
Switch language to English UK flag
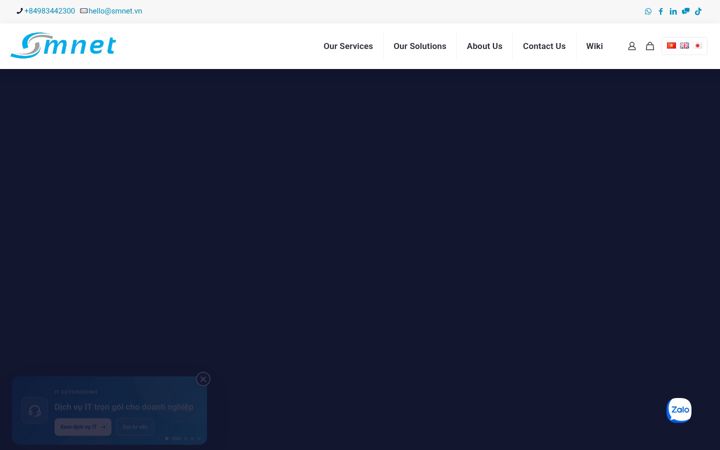(684, 45)
